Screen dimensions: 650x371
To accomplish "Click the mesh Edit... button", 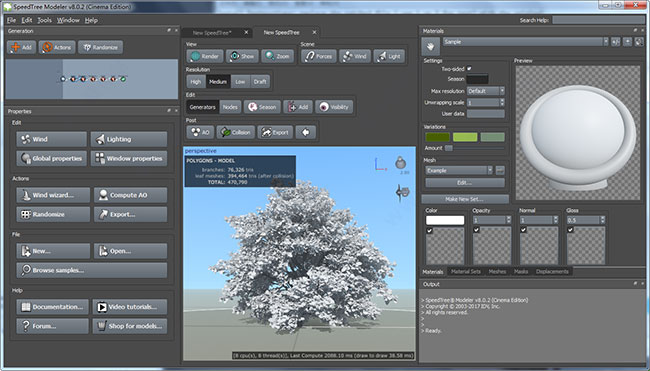I will 465,182.
